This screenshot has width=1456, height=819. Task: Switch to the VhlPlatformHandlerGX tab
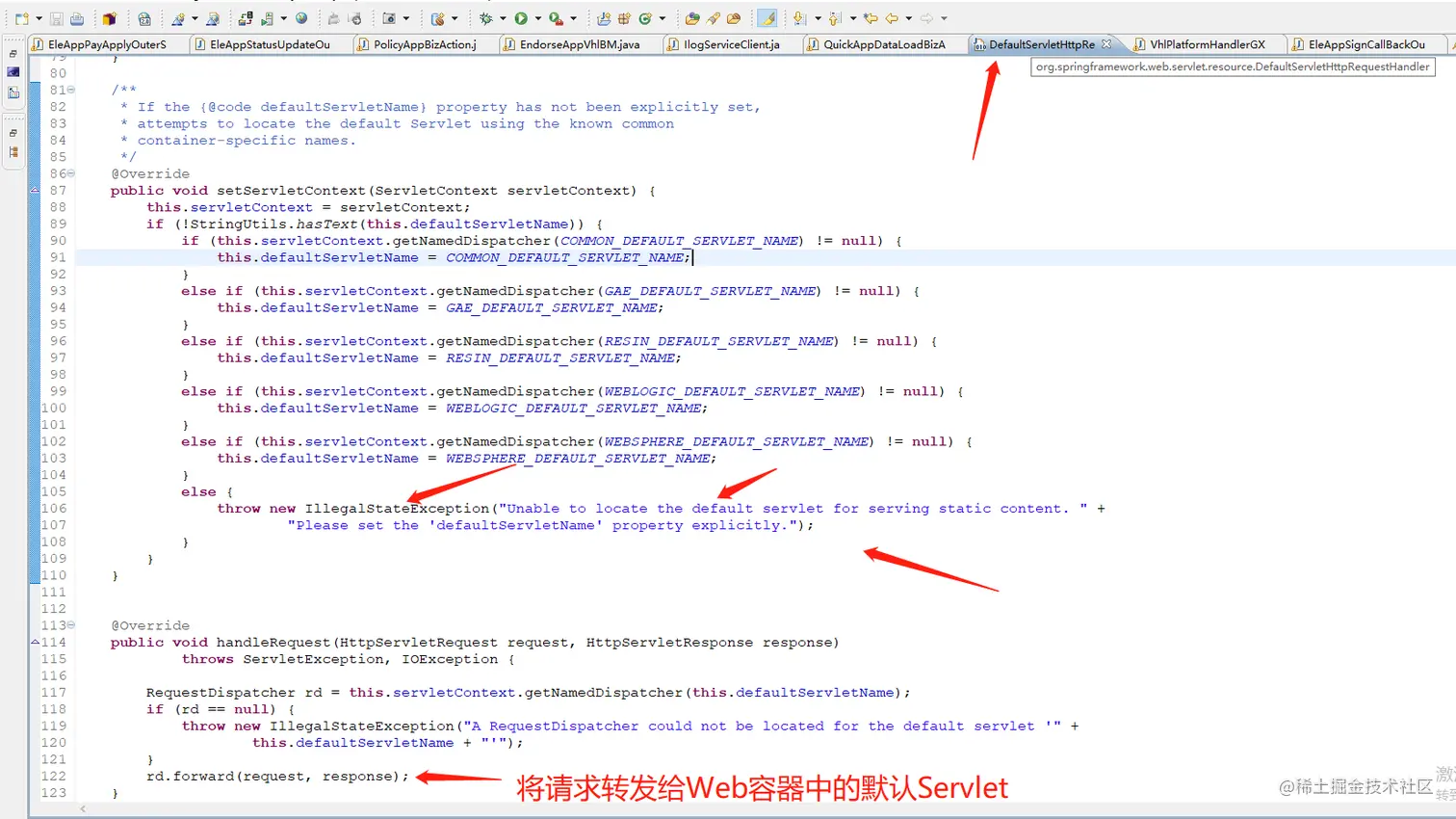coord(1206,43)
